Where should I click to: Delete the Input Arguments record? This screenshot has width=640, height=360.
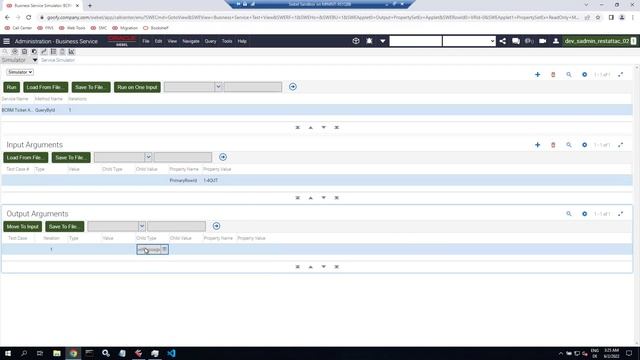pyautogui.click(x=553, y=145)
